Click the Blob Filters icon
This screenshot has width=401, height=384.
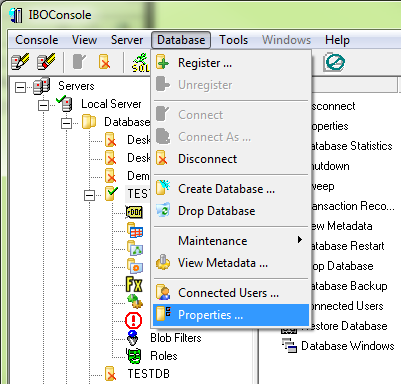[133, 338]
